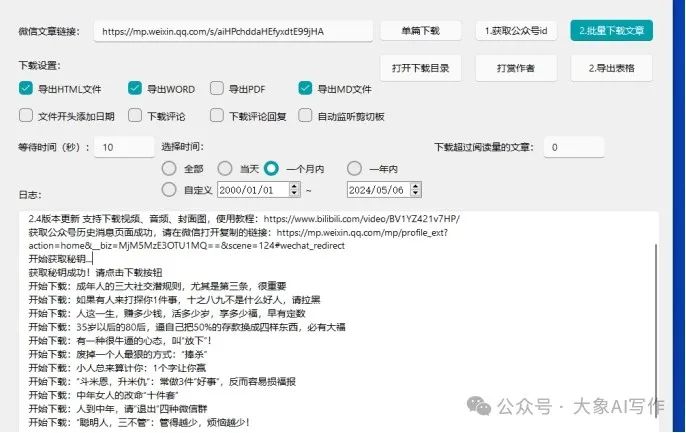Enable 导出PDF checkbox

(x=217, y=88)
